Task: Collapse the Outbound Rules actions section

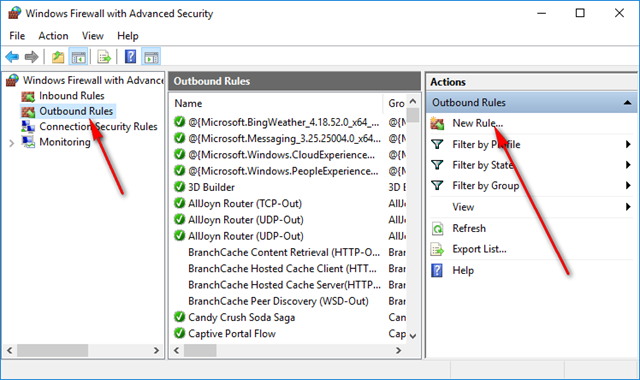Action: click(x=627, y=103)
